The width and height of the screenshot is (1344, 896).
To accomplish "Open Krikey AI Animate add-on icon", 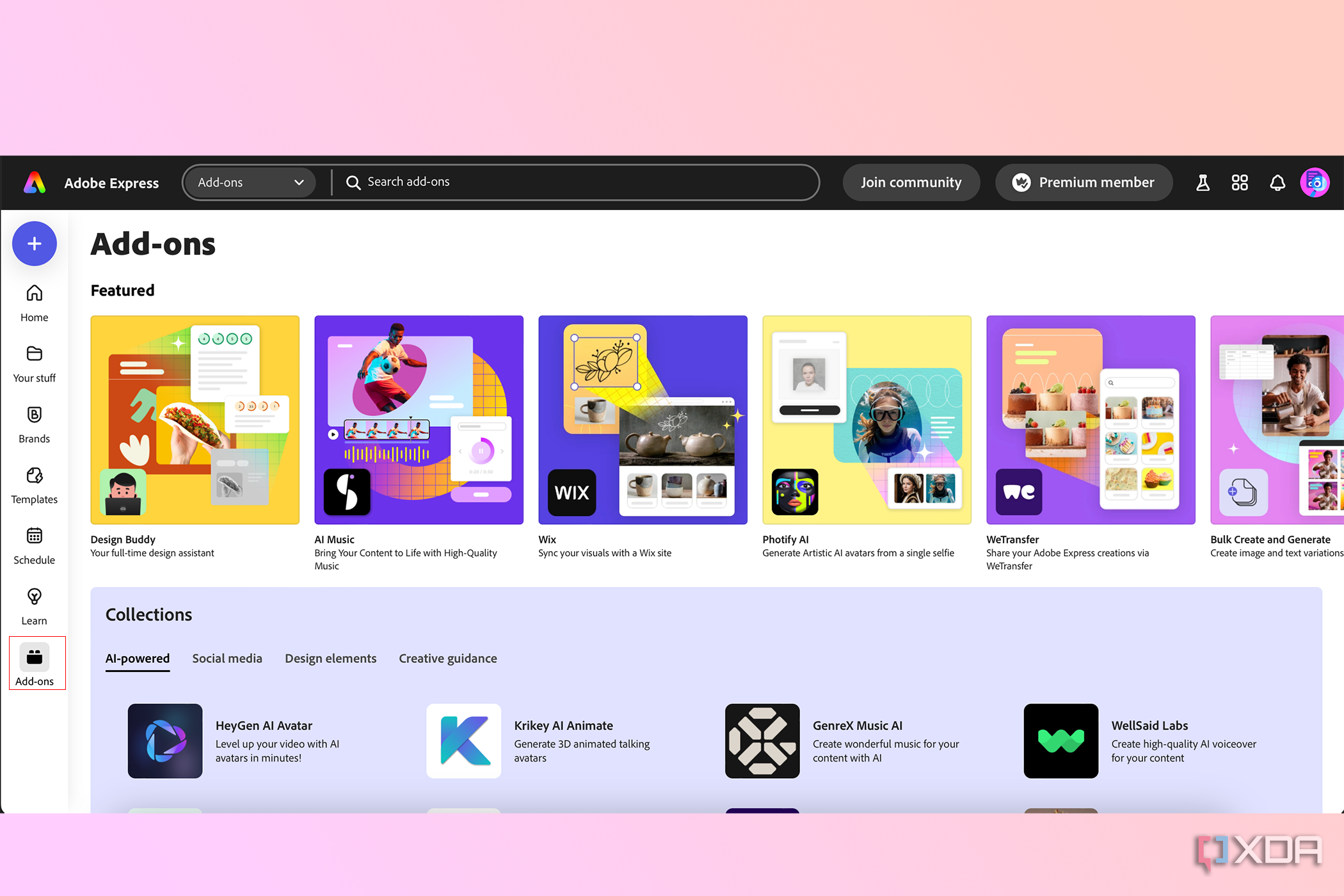I will [x=464, y=741].
